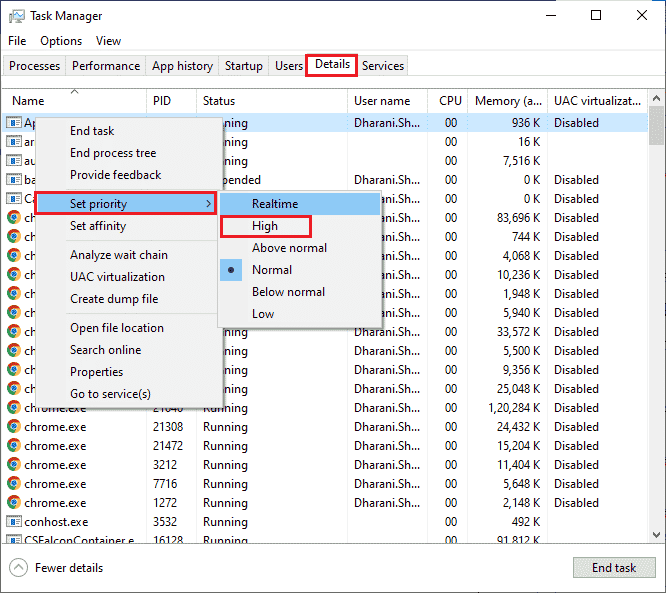Click the 7,516 K memory value

click(522, 161)
